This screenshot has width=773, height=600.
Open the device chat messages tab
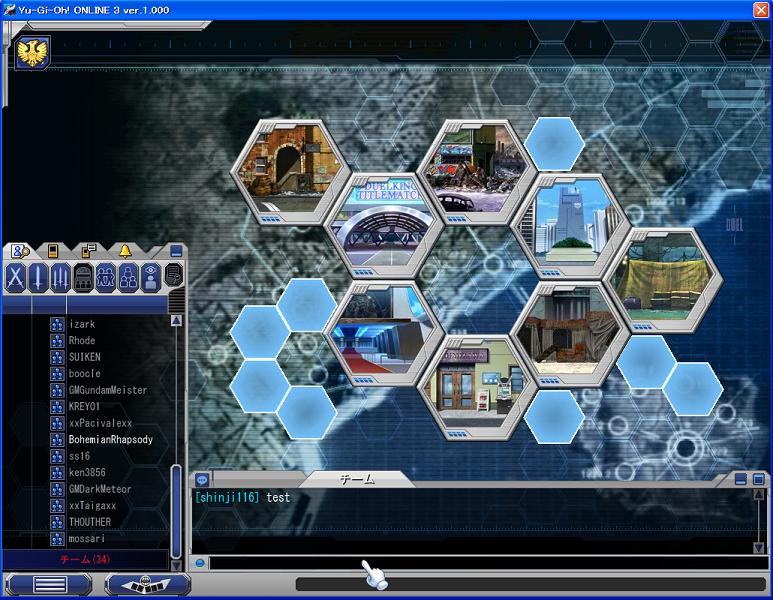89,251
